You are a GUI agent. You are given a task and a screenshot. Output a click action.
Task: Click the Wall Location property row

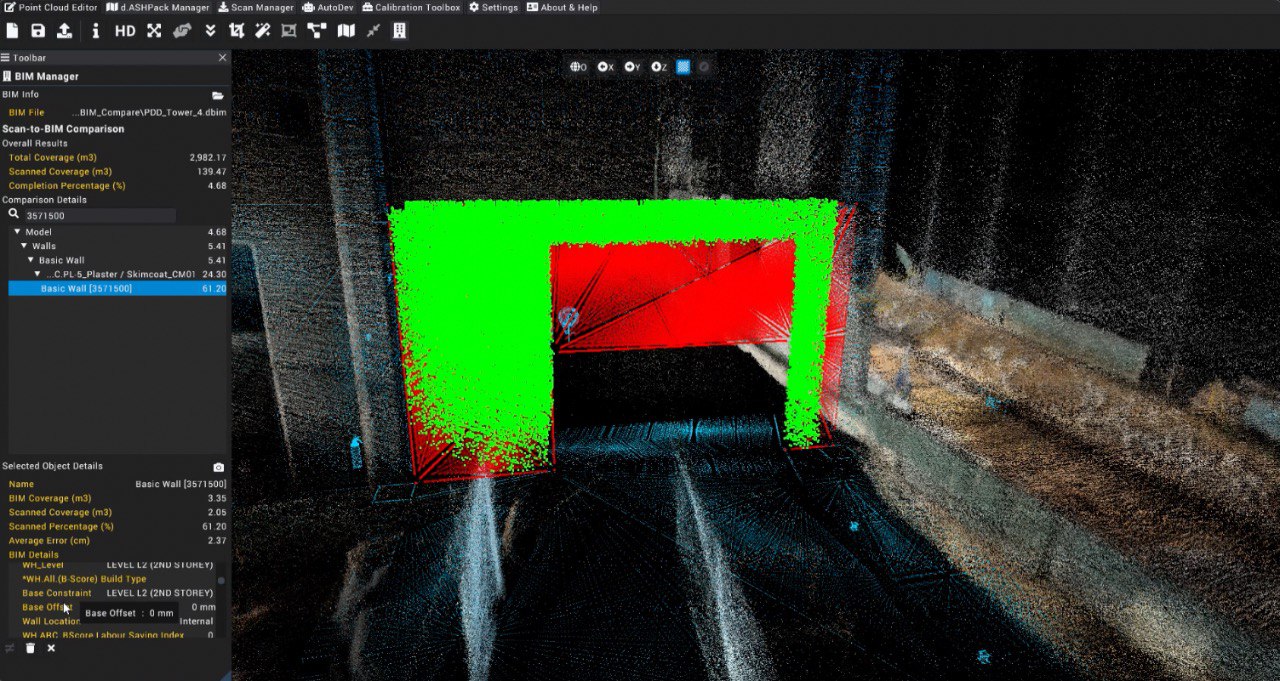point(118,621)
